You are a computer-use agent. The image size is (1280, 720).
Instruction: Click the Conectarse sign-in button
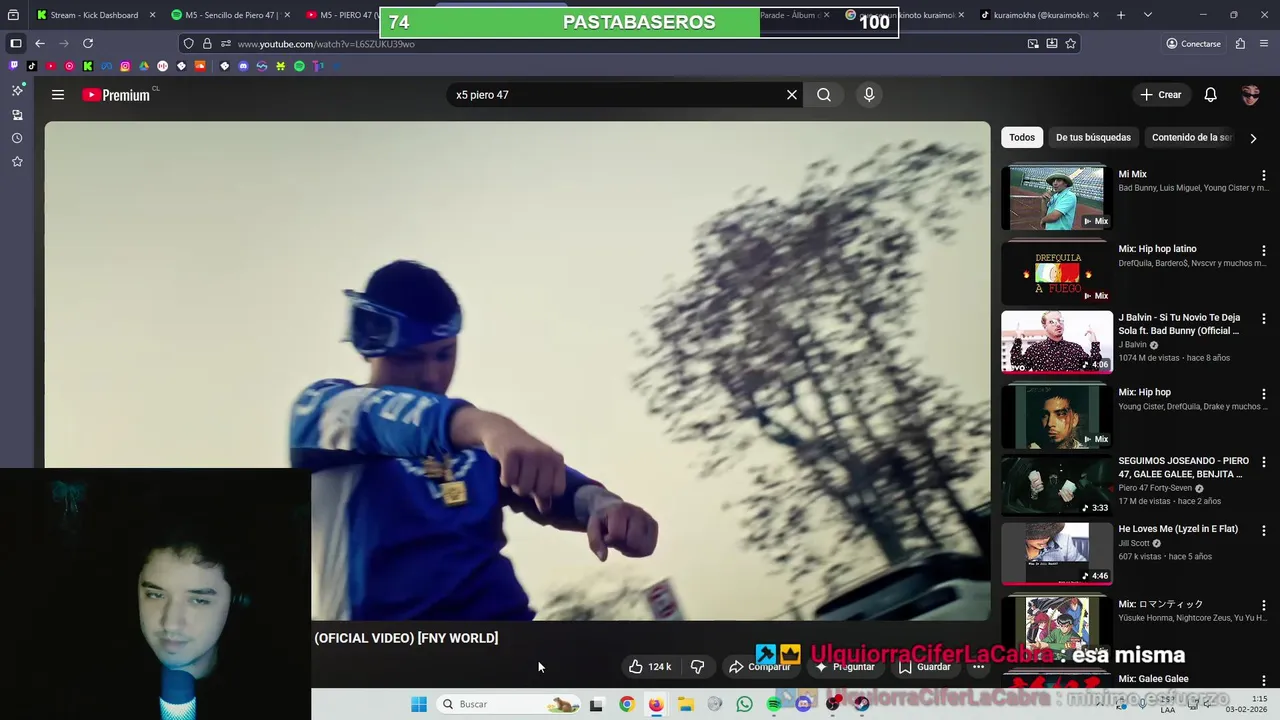(1193, 43)
